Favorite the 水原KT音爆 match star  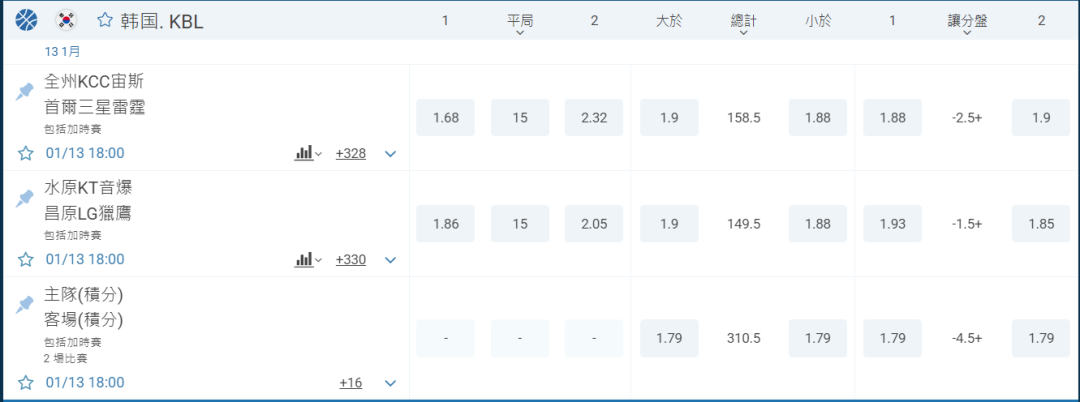pos(26,259)
